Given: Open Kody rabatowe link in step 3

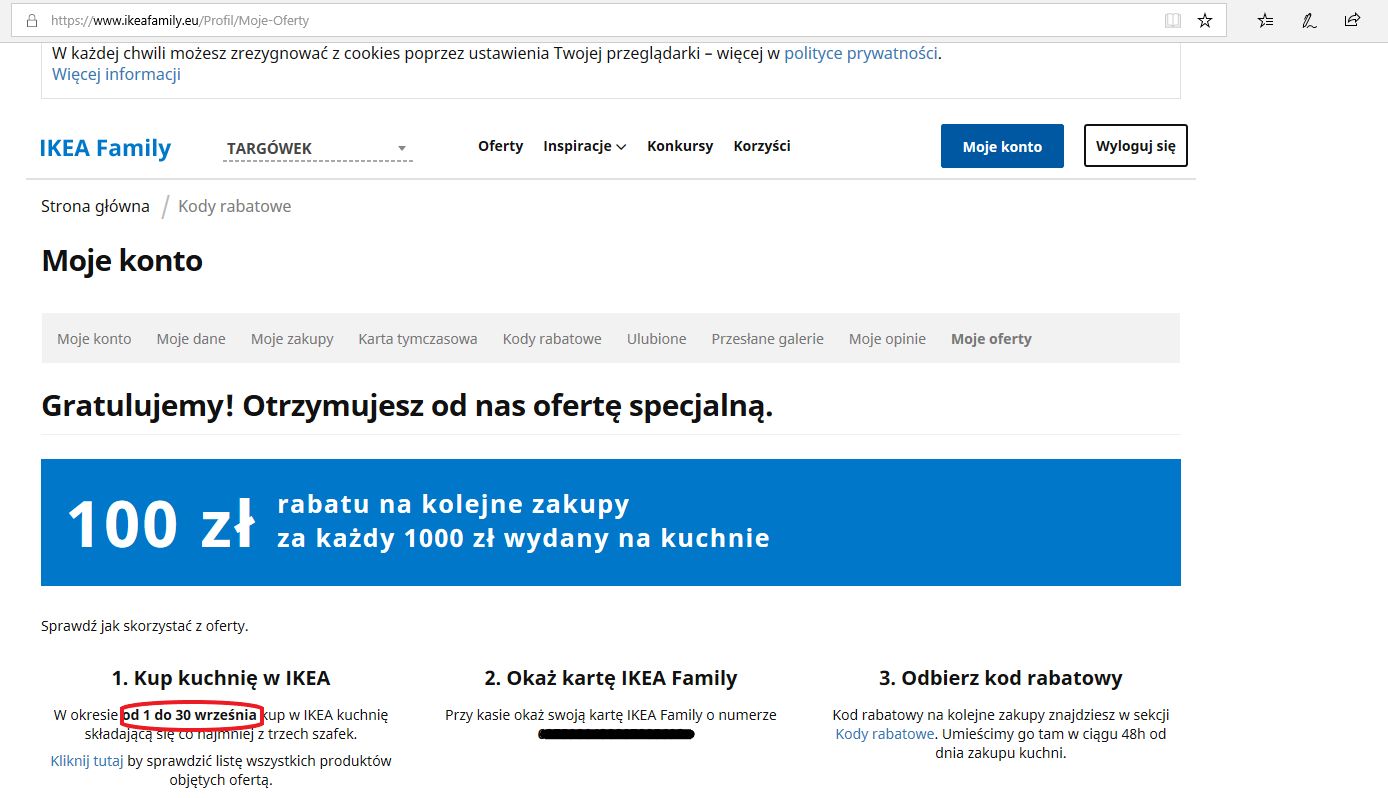Looking at the screenshot, I should click(x=885, y=734).
